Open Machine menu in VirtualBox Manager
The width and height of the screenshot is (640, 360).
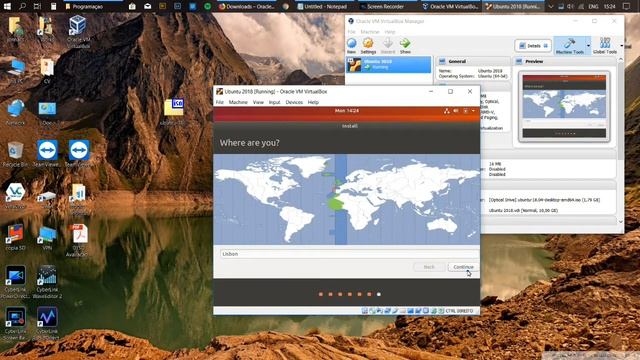[370, 32]
